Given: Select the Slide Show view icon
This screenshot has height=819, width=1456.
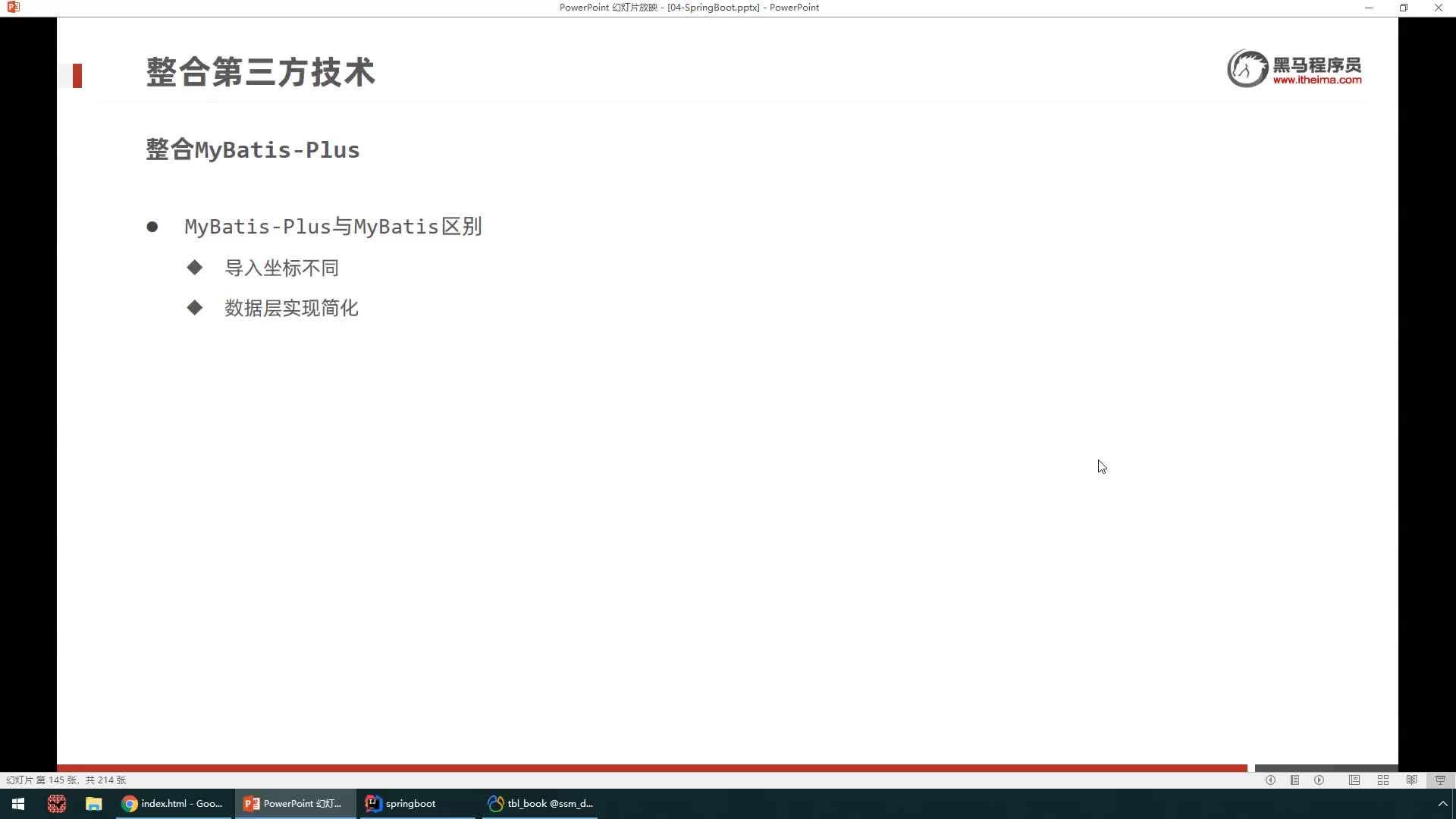Looking at the screenshot, I should (1440, 780).
